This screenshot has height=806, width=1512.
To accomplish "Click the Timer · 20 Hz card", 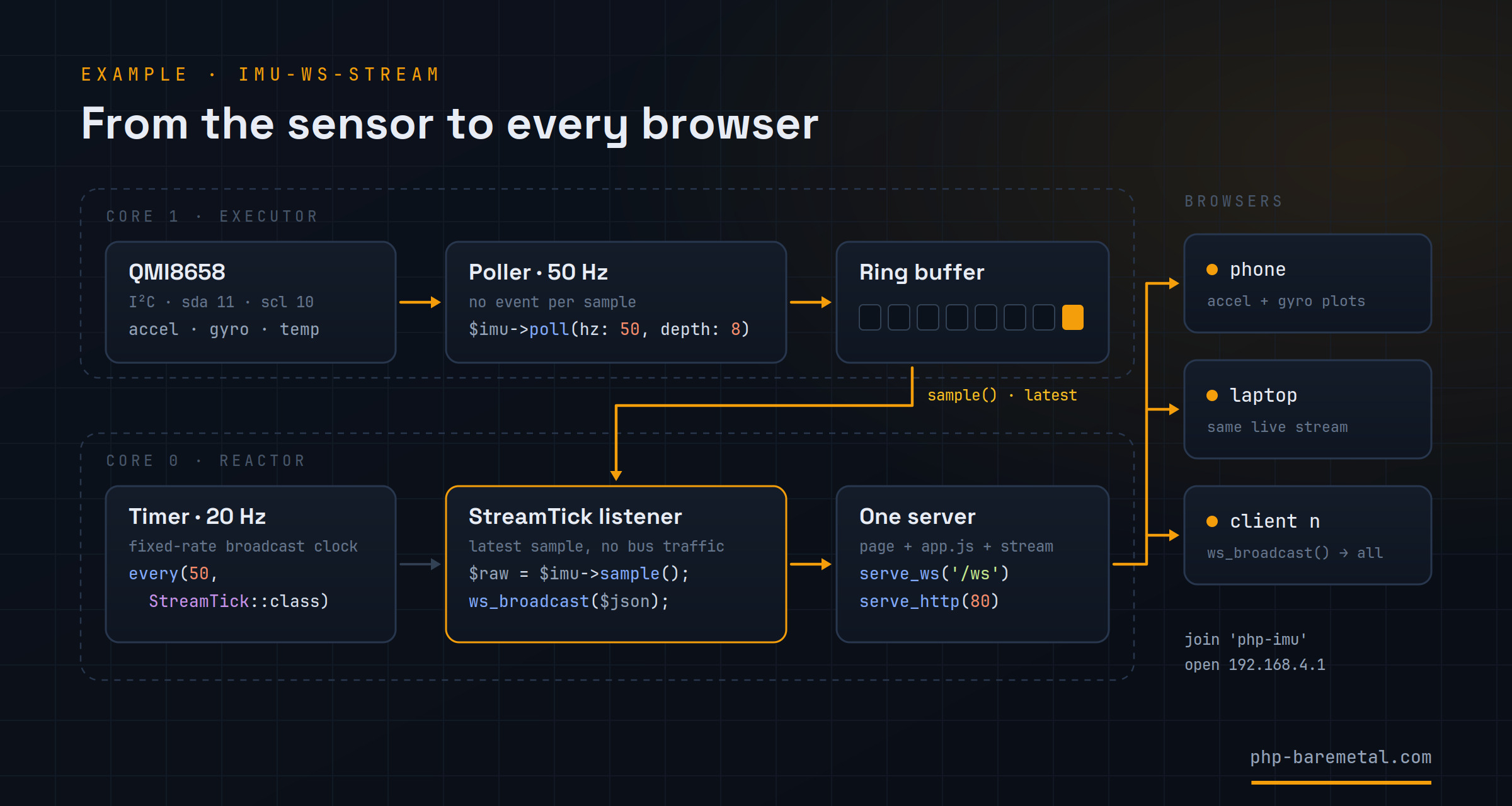I will (x=251, y=564).
